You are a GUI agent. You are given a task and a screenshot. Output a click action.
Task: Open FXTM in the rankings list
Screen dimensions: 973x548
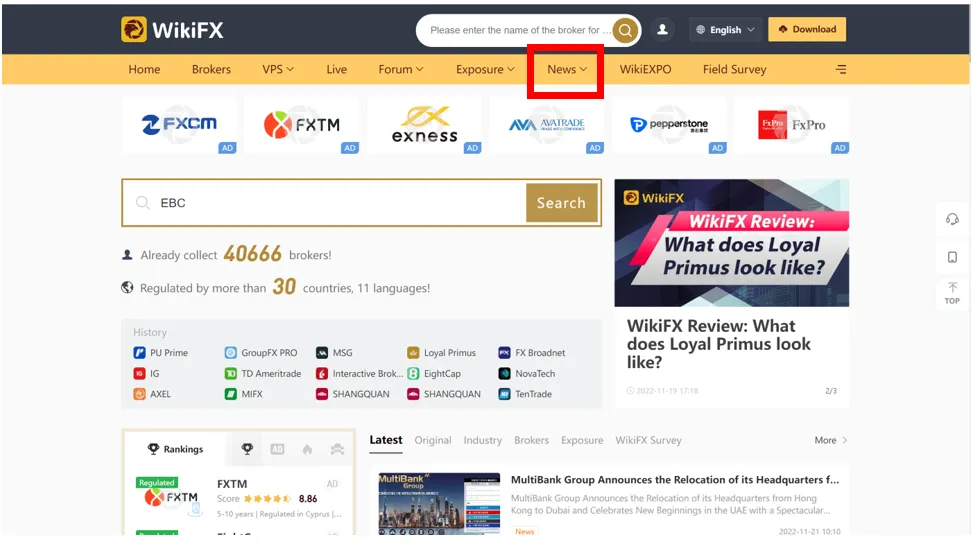[238, 498]
